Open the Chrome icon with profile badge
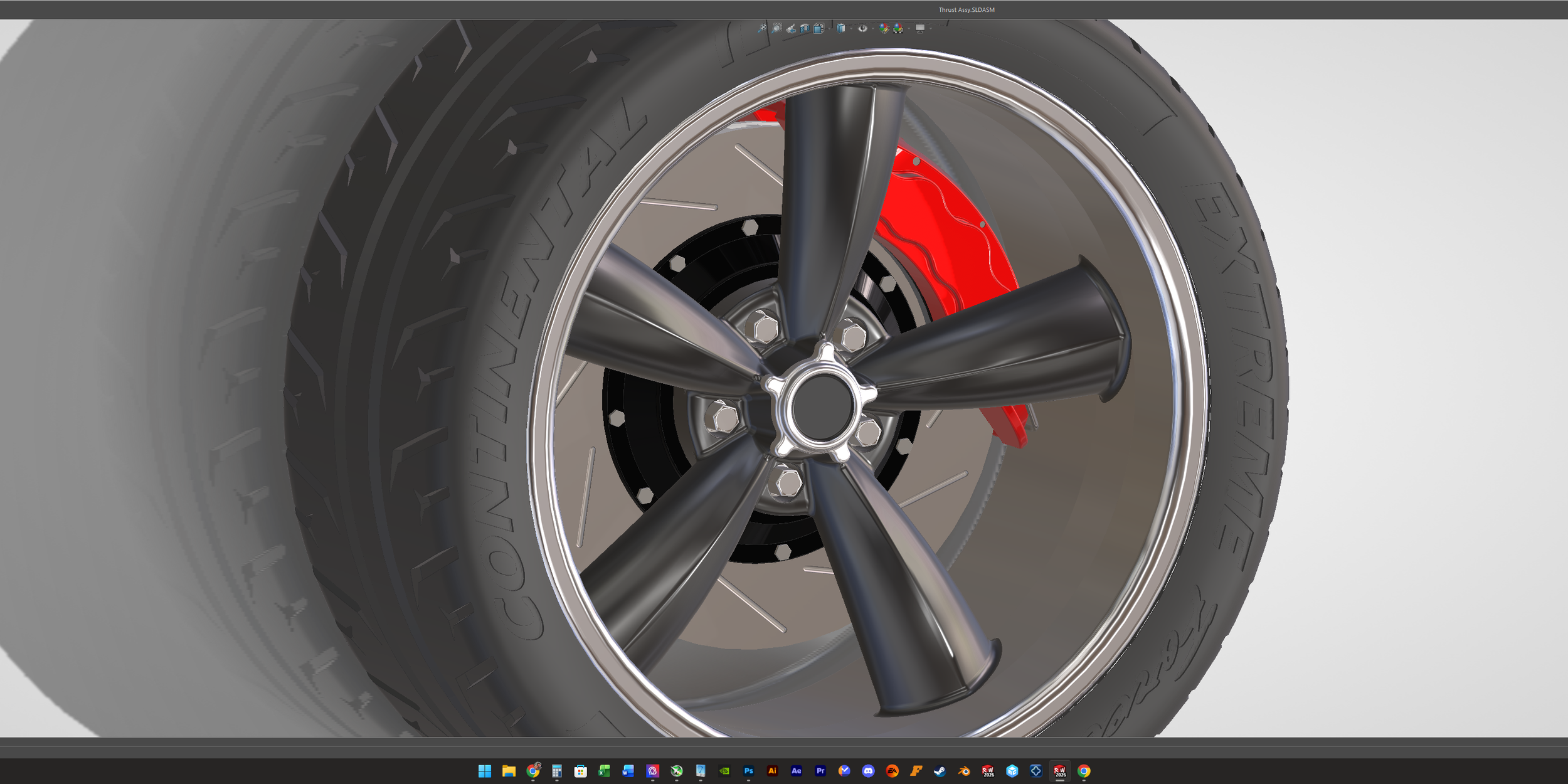This screenshot has width=1568, height=784. 532,771
